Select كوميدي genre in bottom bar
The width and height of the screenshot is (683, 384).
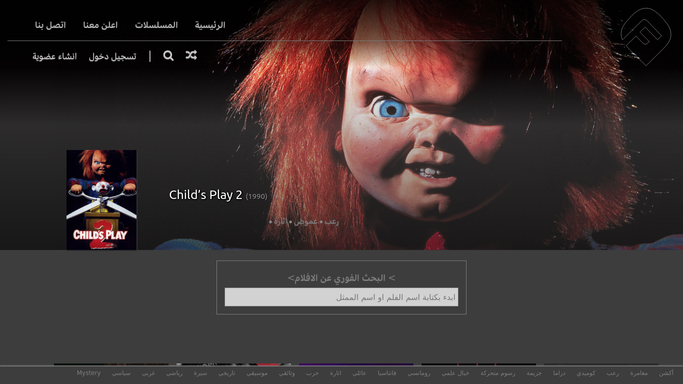[x=586, y=373]
